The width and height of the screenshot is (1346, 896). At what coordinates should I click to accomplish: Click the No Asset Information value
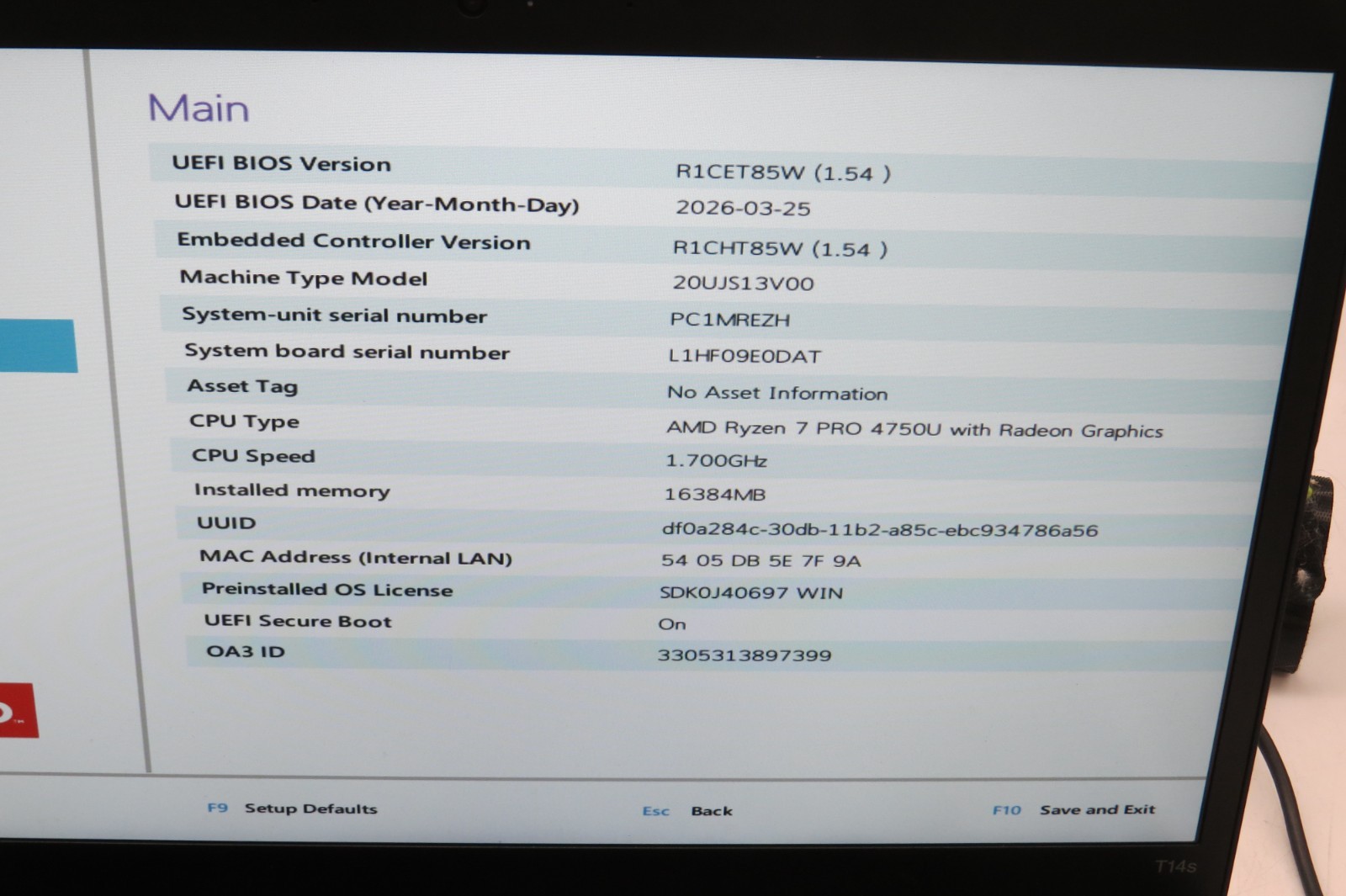[777, 393]
